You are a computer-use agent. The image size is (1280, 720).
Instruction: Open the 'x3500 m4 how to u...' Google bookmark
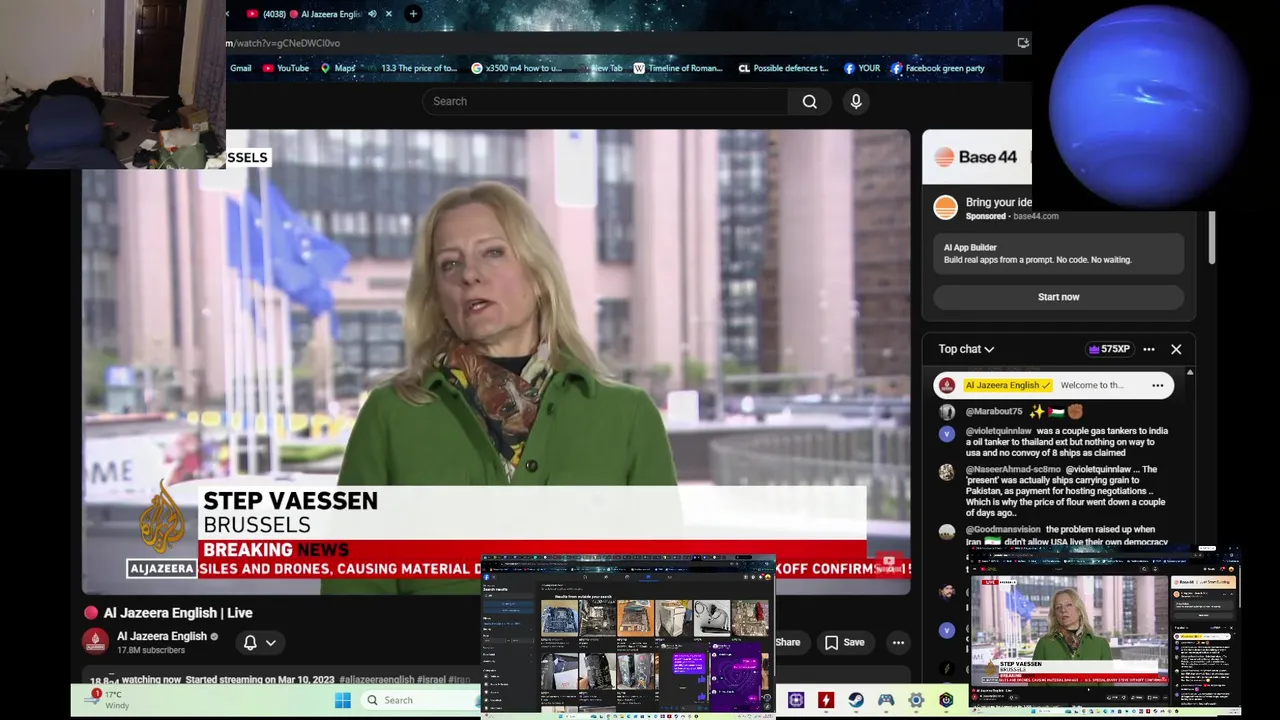[517, 68]
